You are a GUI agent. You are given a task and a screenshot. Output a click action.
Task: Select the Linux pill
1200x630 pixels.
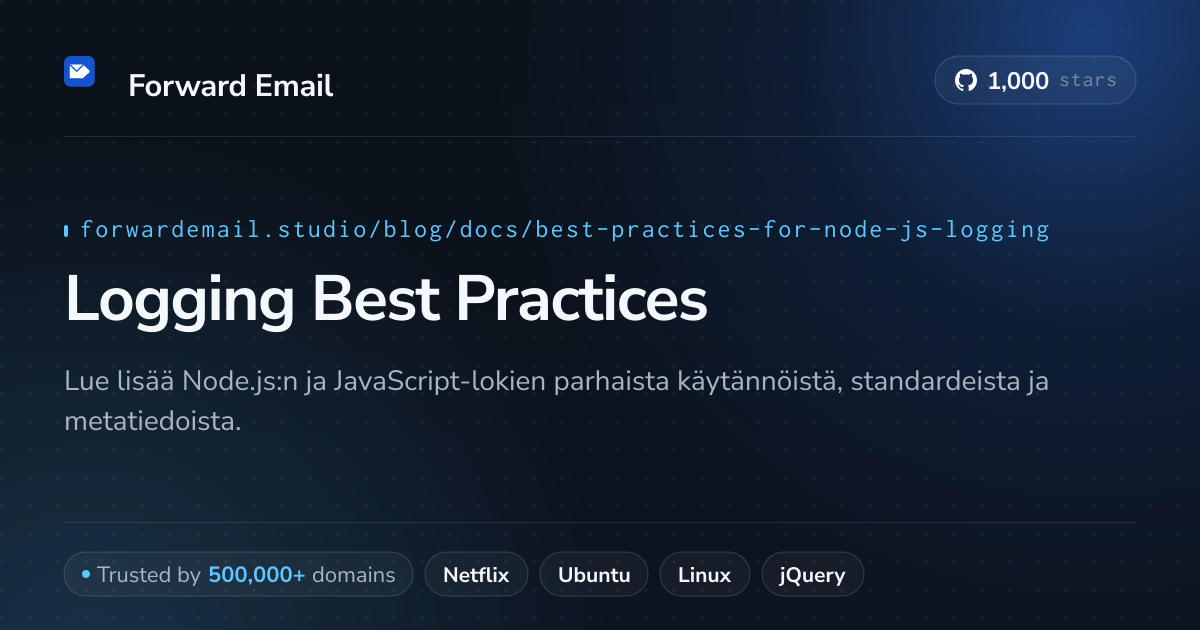coord(704,575)
